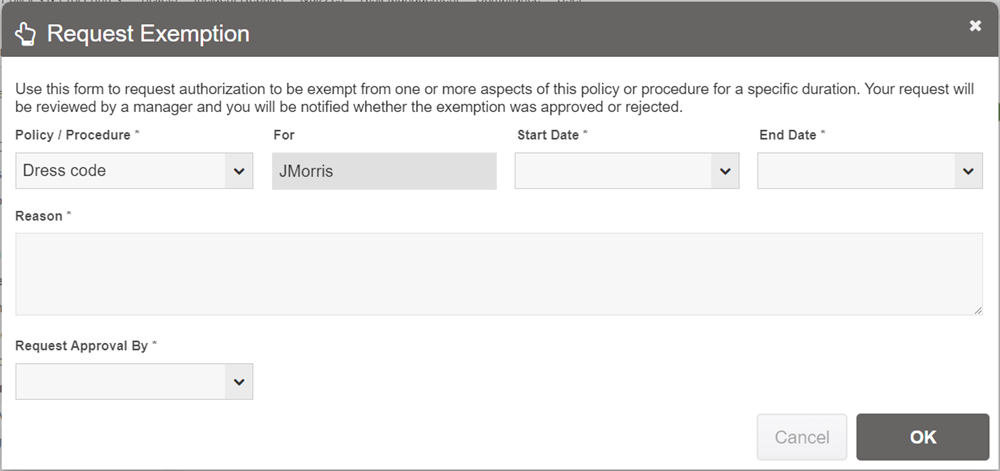Image resolution: width=1000 pixels, height=471 pixels.
Task: Click the Request Approval By label
Action: [x=82, y=346]
